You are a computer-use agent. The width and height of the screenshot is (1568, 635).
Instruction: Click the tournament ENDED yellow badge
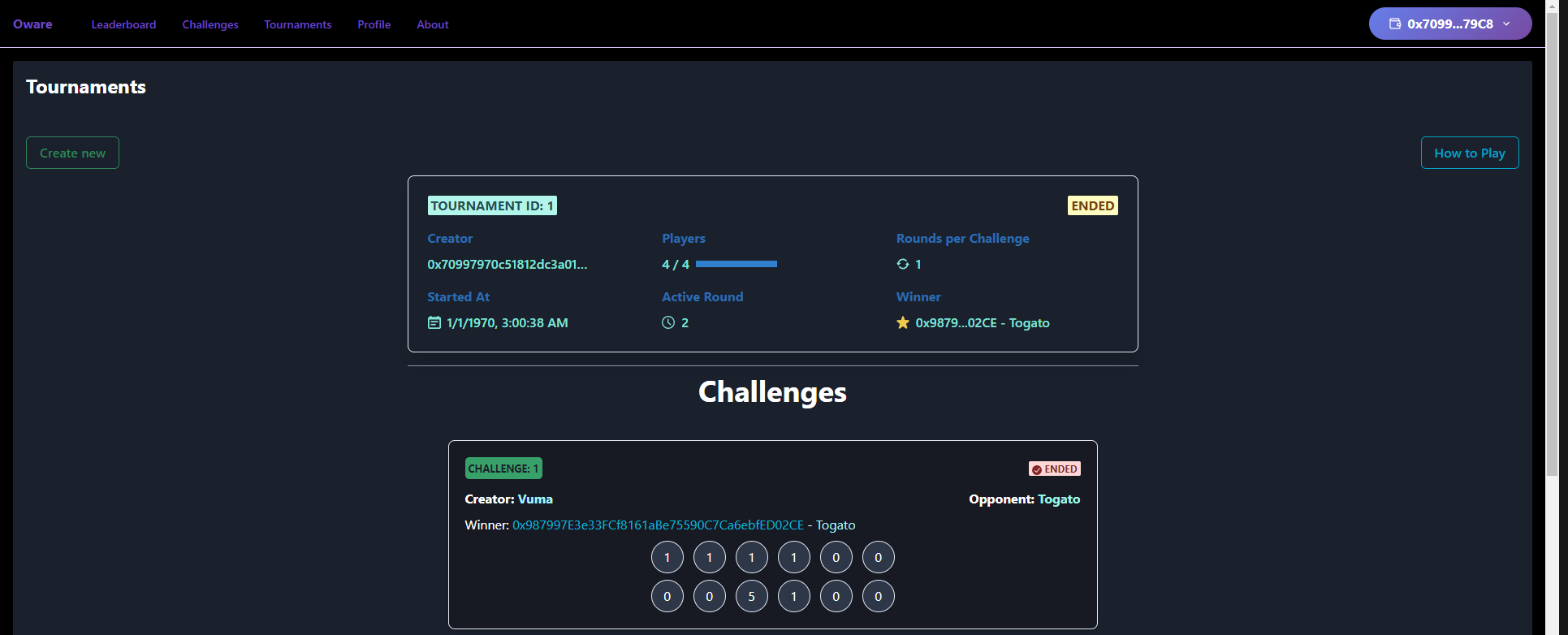[1093, 205]
